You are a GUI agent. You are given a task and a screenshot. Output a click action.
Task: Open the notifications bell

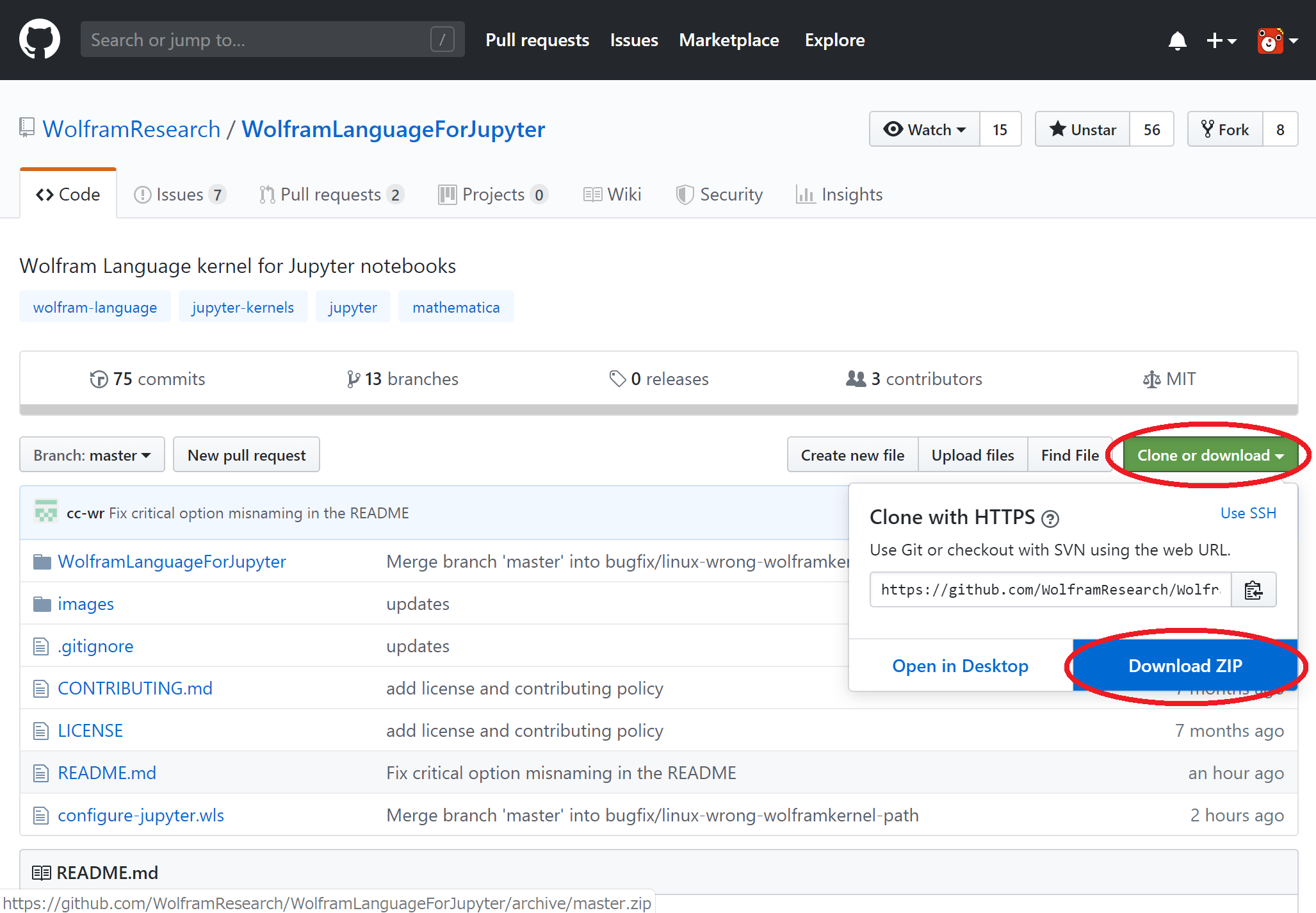point(1177,40)
